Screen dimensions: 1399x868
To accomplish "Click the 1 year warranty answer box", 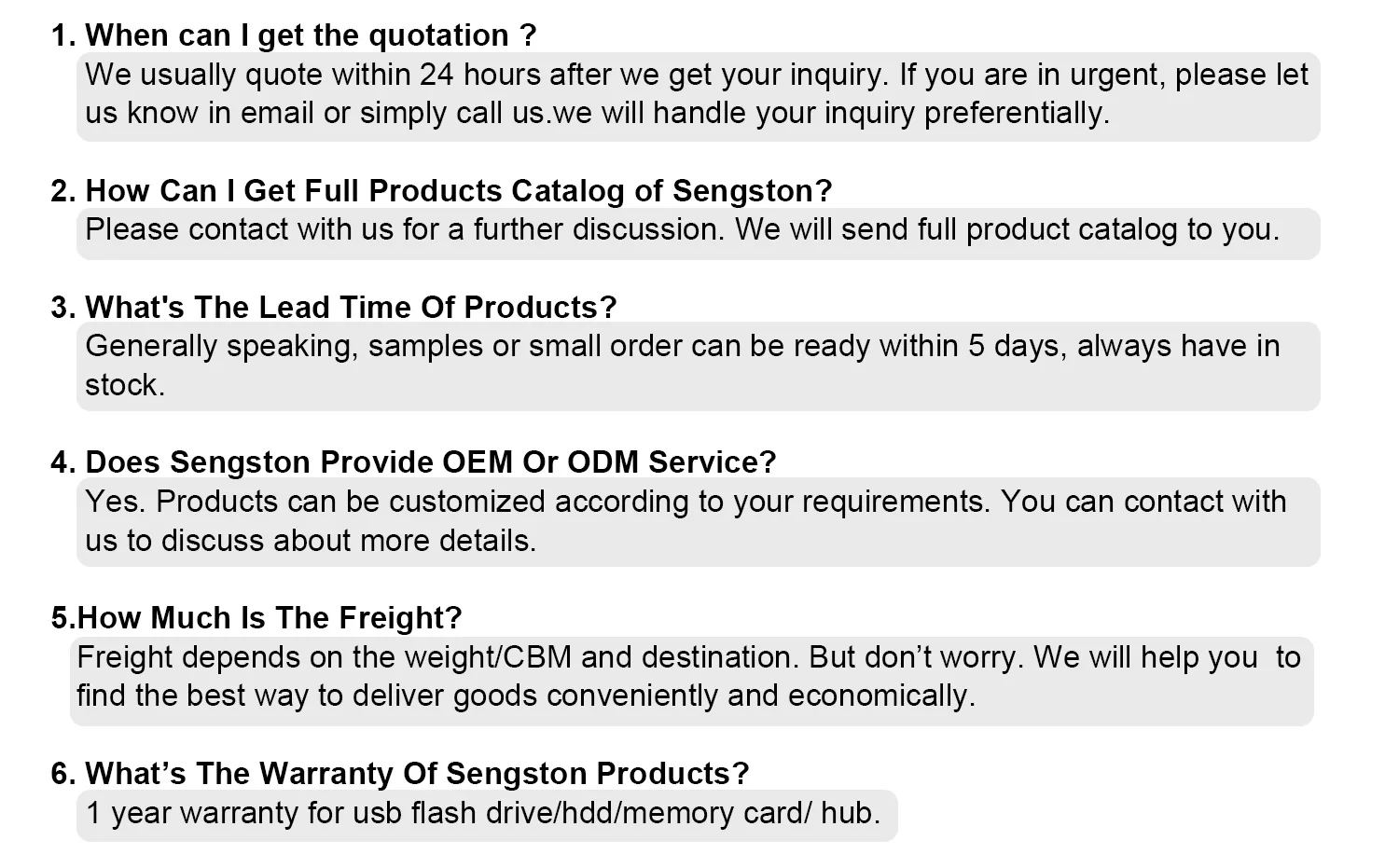I will pyautogui.click(x=486, y=815).
